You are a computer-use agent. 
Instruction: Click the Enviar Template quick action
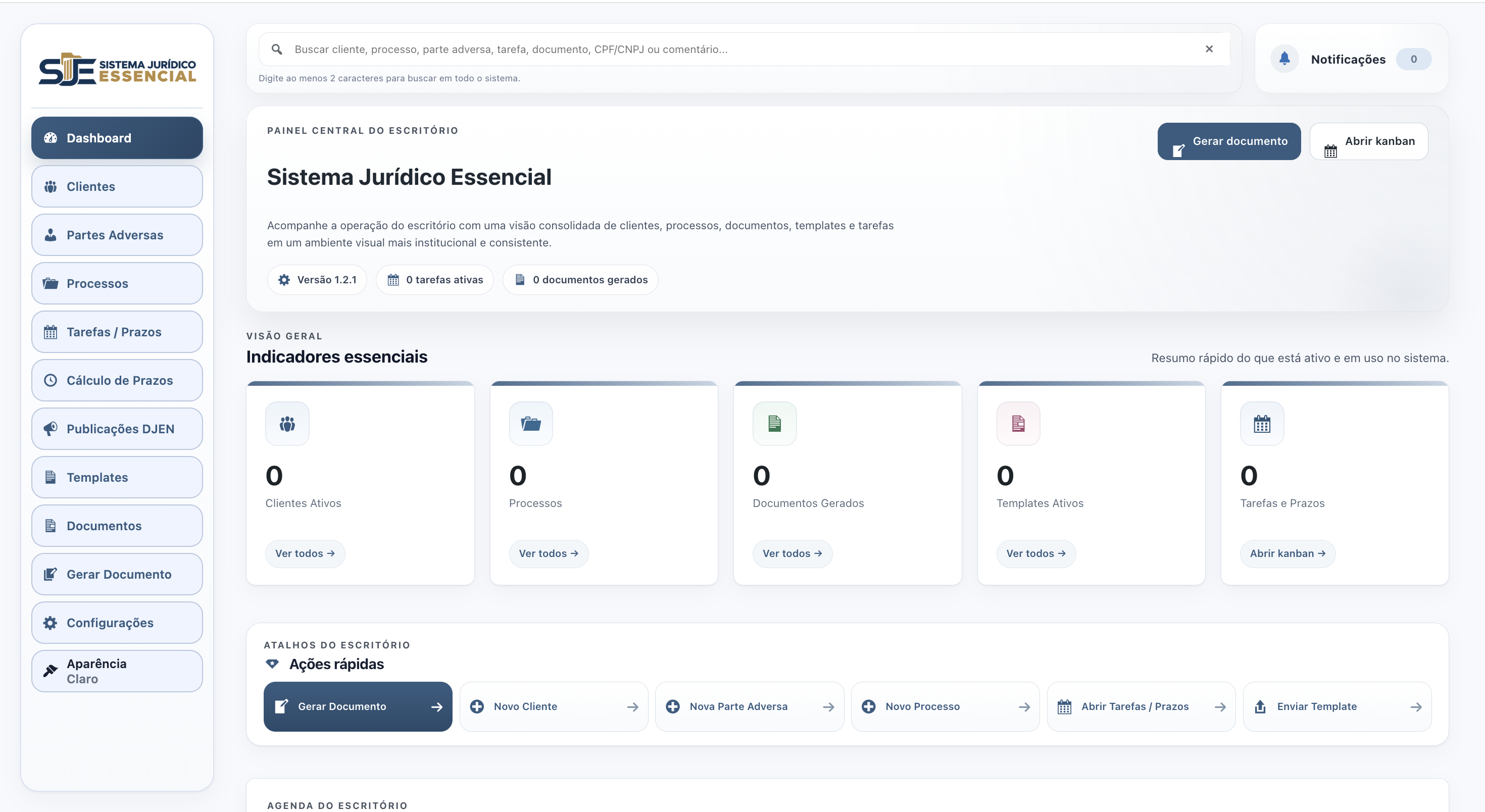coord(1338,706)
